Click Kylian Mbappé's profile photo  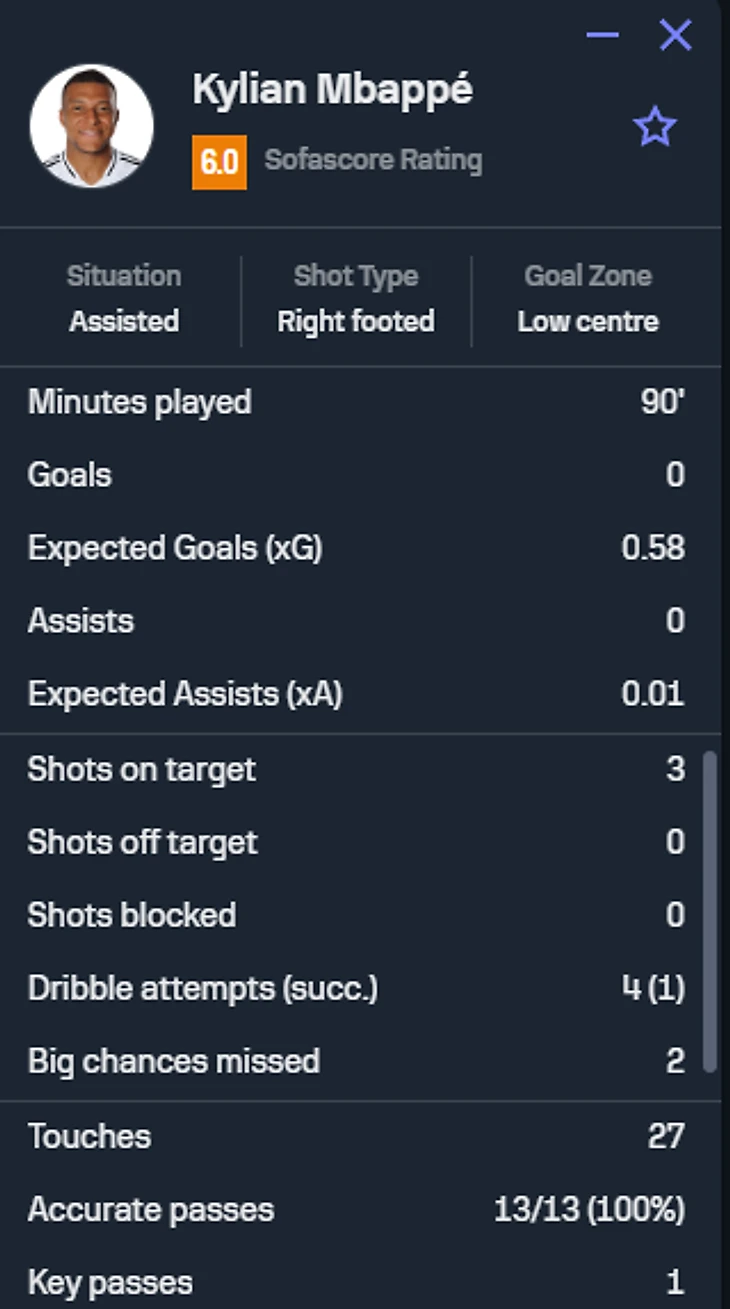(x=92, y=127)
